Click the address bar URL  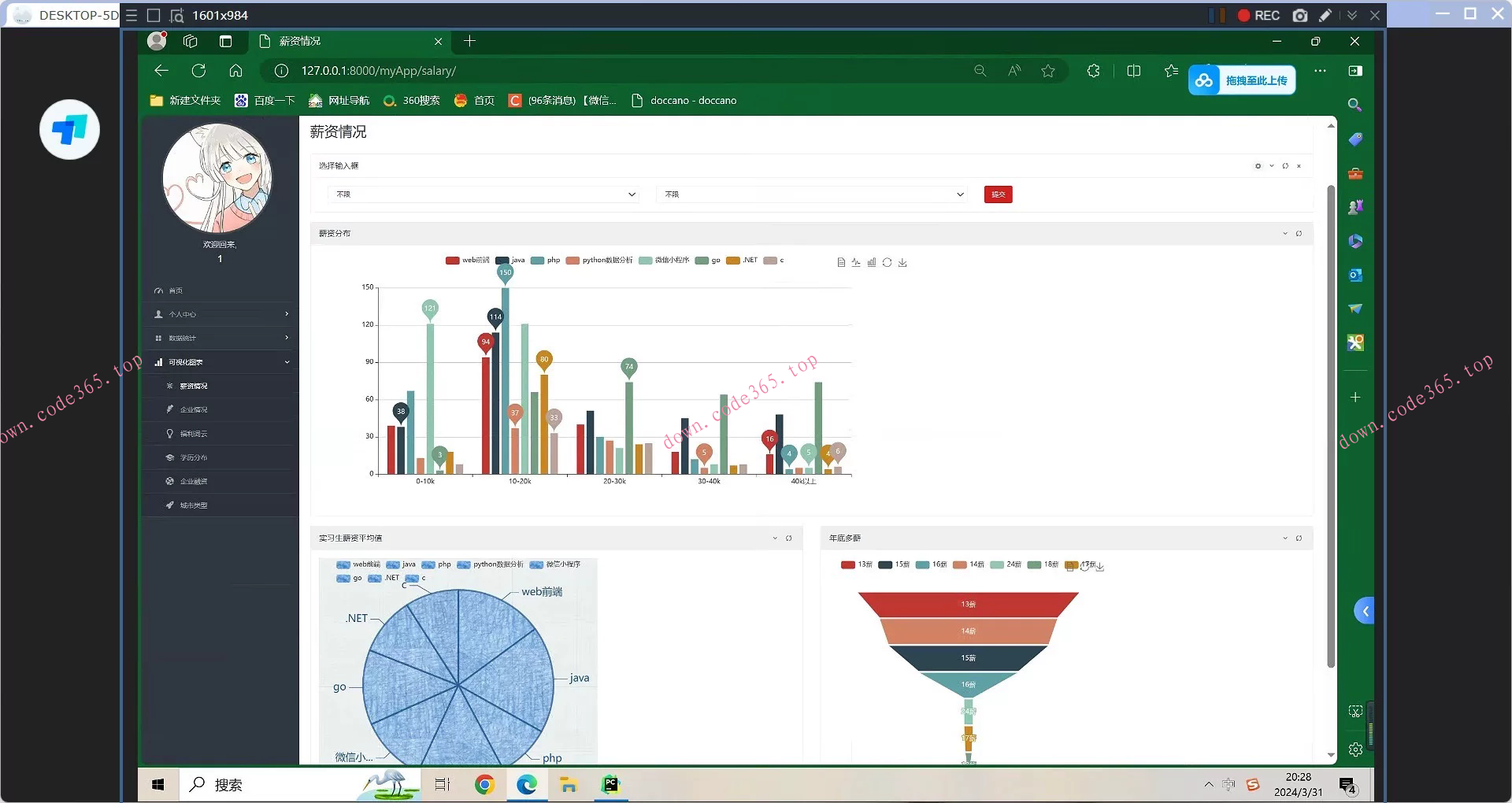[379, 71]
